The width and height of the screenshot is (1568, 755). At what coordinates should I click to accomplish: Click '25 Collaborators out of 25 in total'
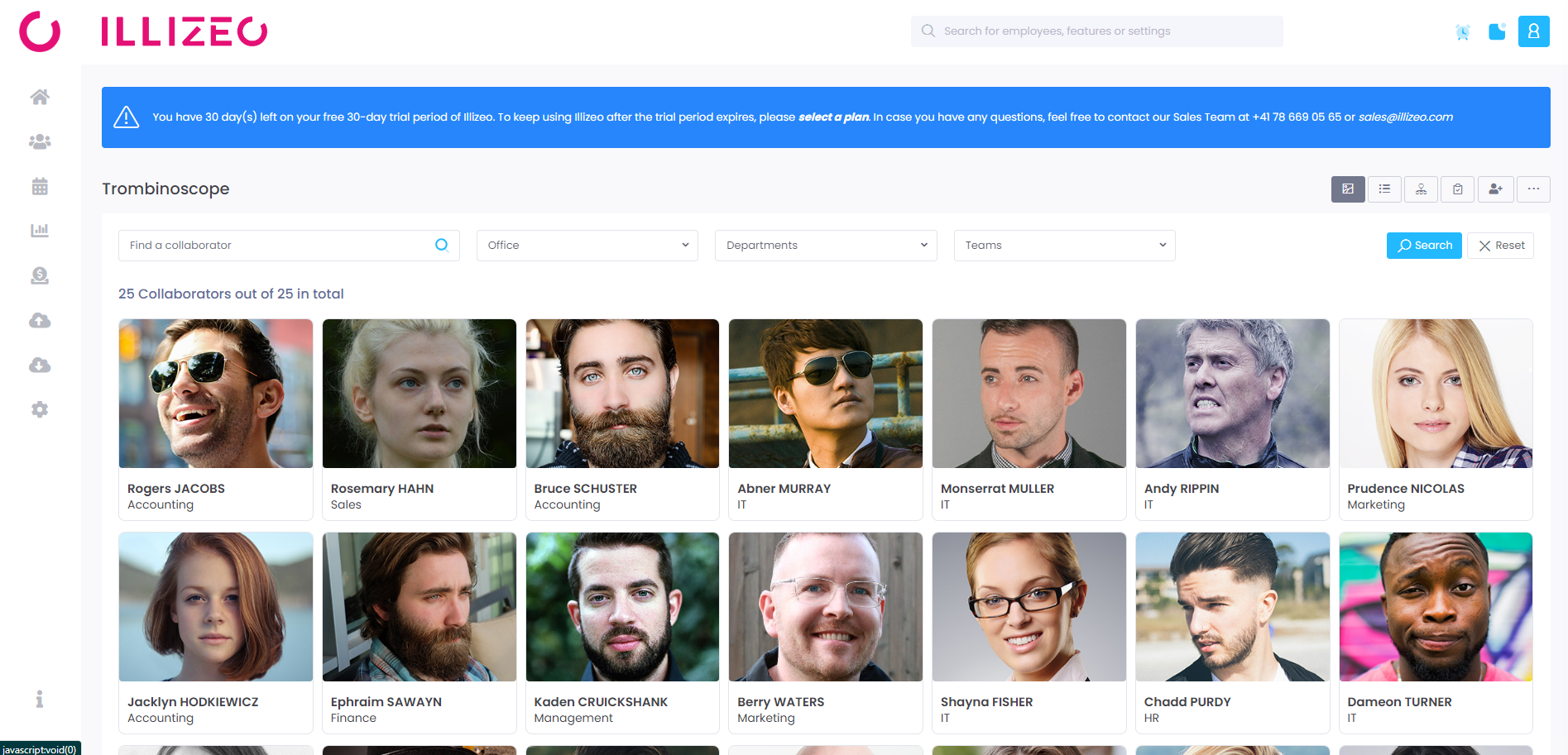(x=231, y=294)
